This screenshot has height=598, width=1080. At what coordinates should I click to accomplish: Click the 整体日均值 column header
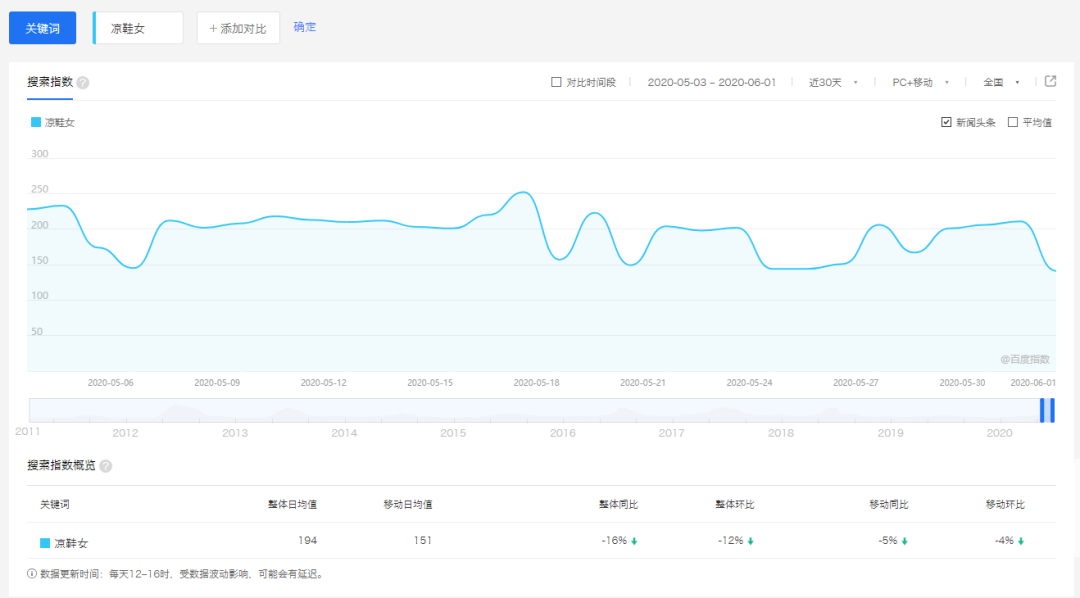click(x=292, y=504)
